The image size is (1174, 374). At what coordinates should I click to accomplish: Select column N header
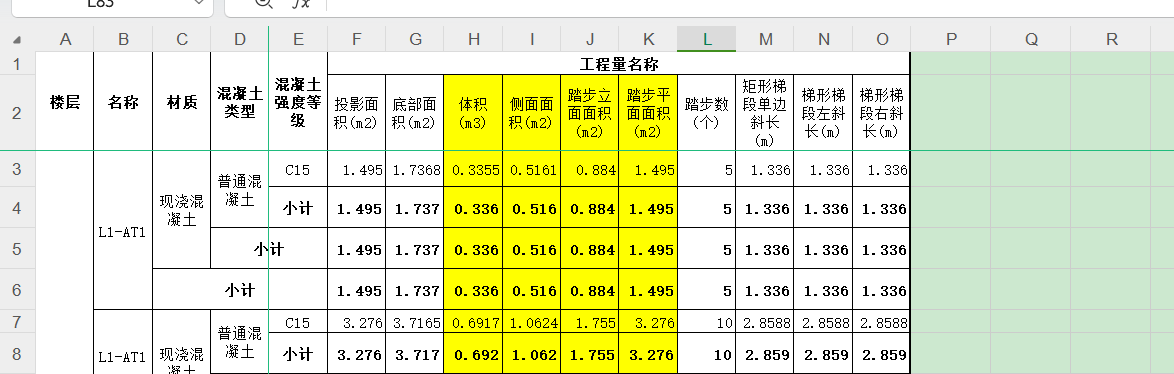tap(824, 40)
